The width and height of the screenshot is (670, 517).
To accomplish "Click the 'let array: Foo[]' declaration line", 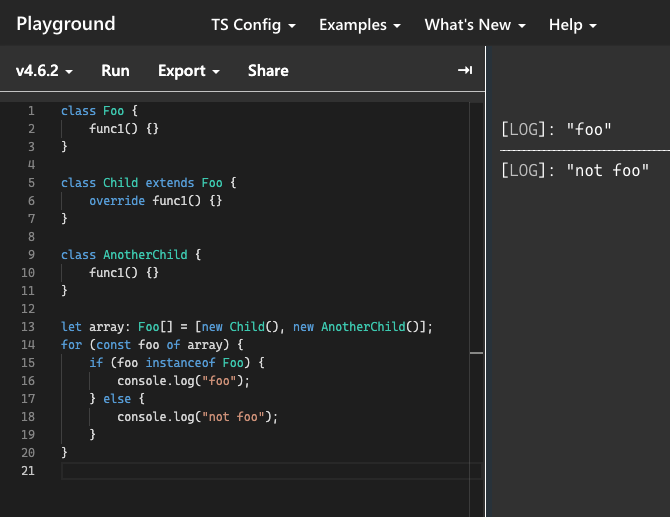I will [247, 327].
